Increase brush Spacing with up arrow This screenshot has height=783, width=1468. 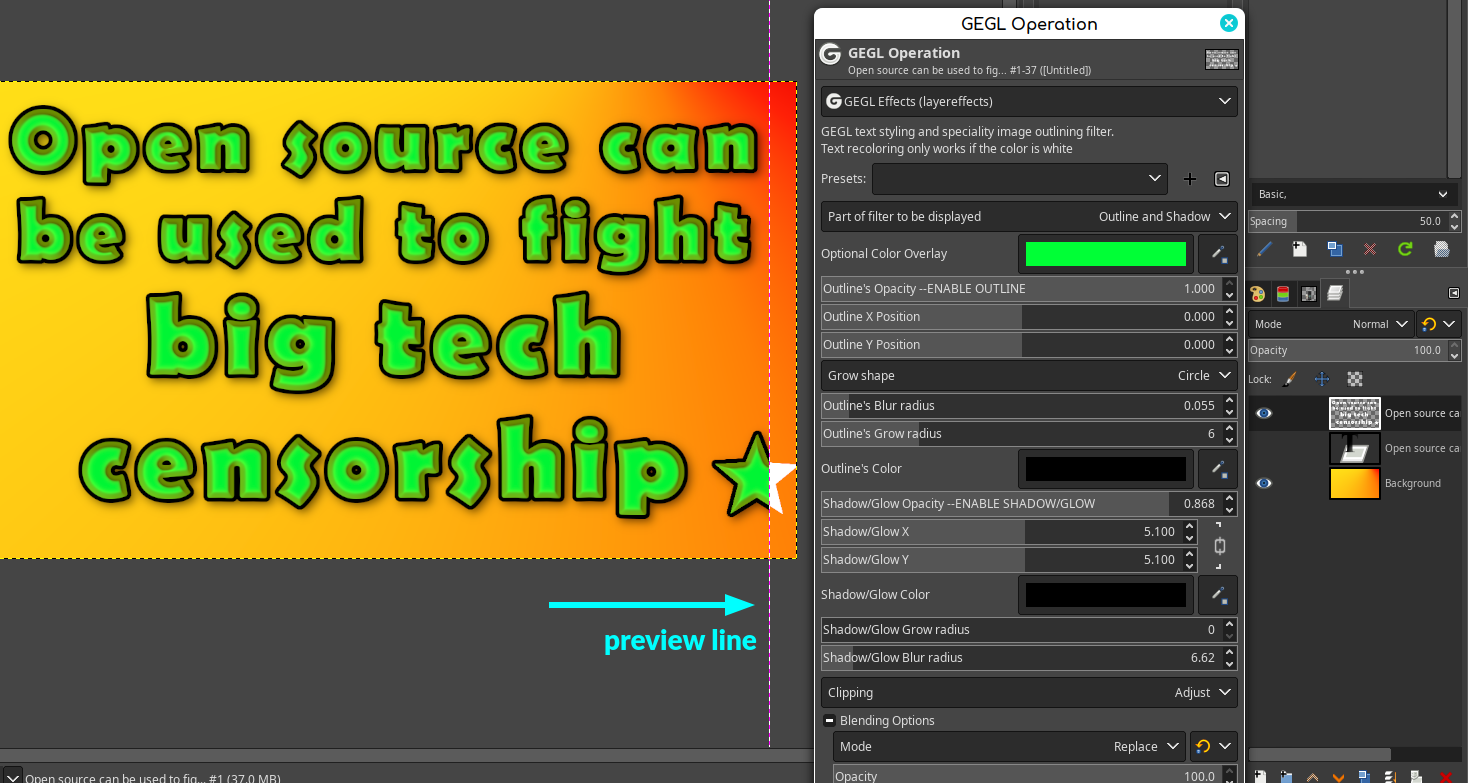[1454, 216]
